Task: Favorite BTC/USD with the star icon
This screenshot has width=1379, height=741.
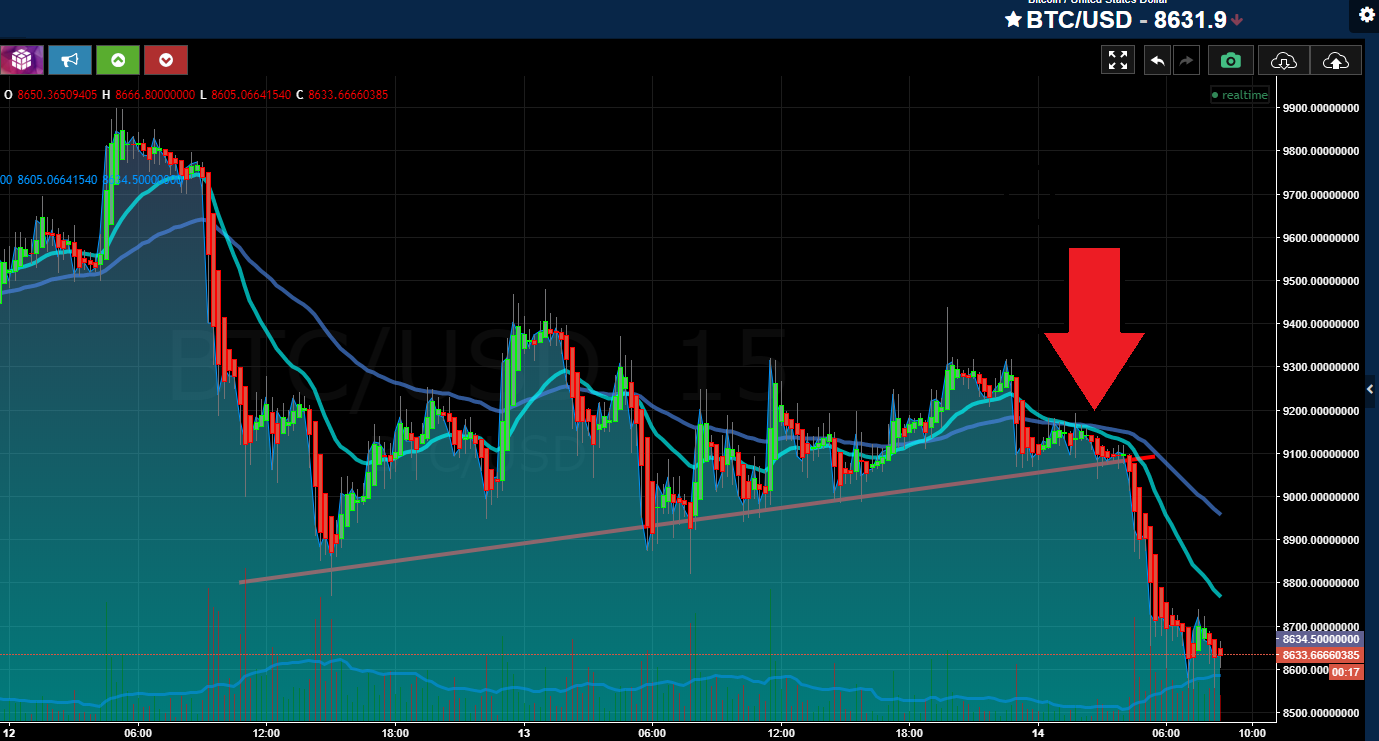Action: (x=1013, y=19)
